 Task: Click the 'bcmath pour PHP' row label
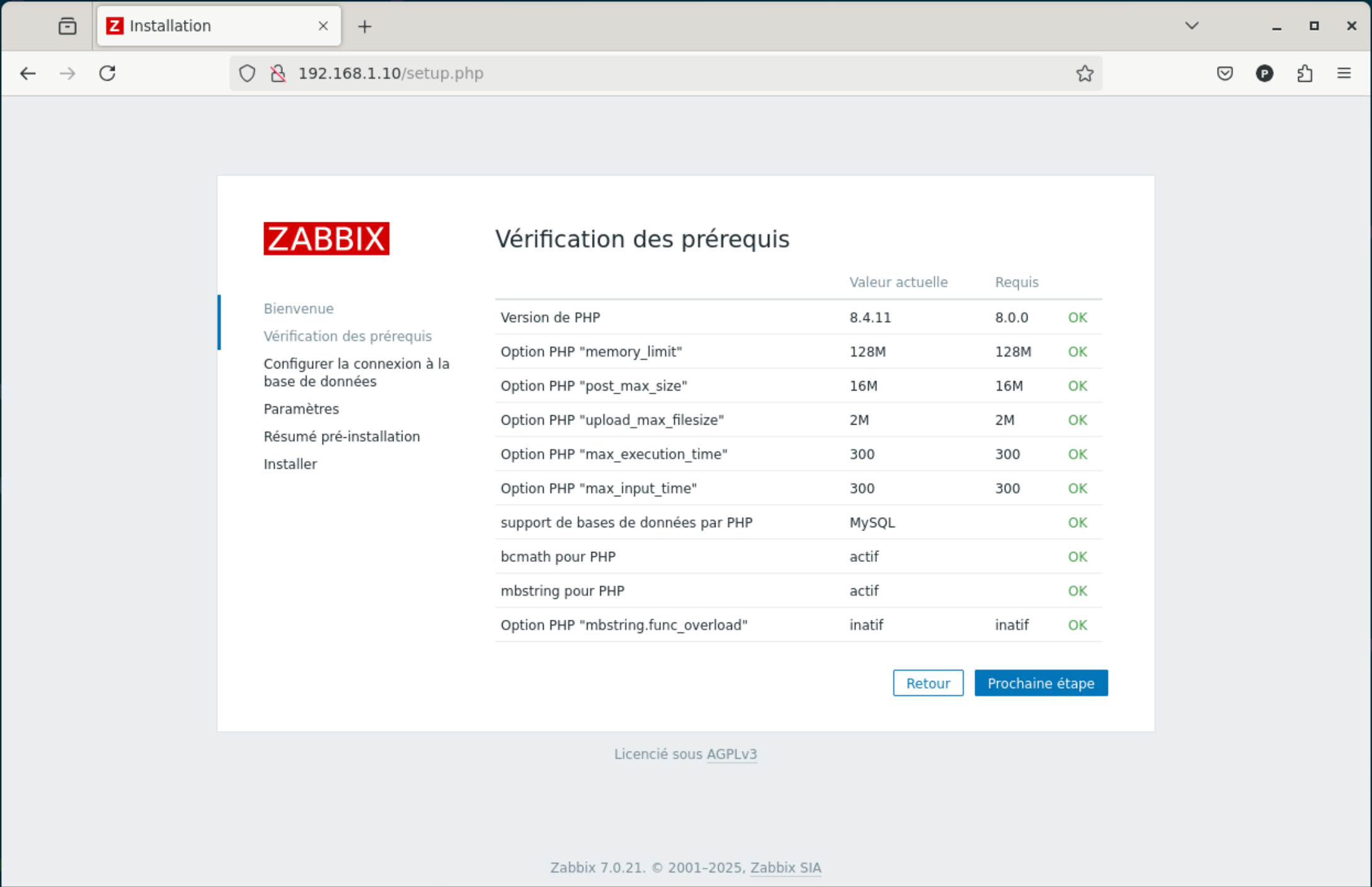click(x=558, y=557)
